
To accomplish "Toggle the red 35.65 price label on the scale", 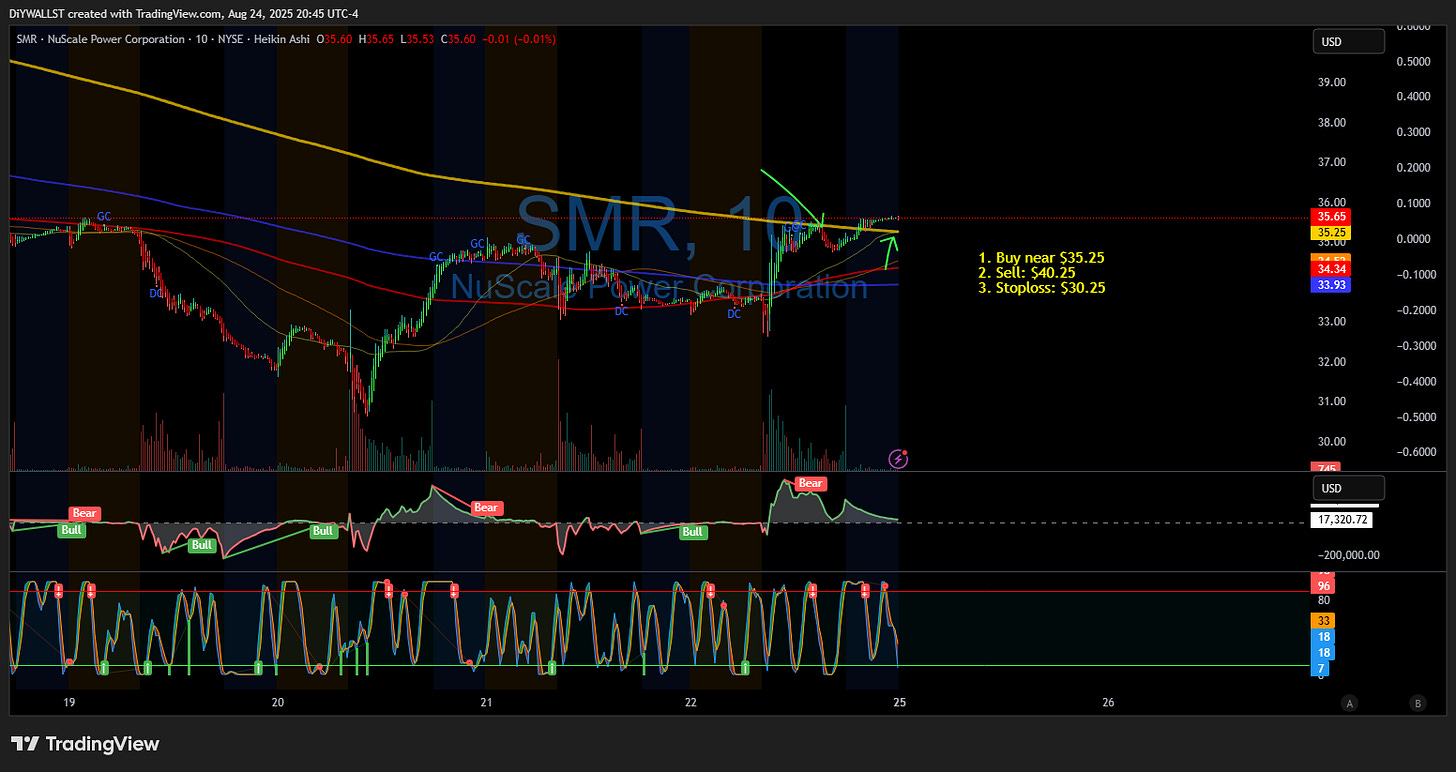I will pyautogui.click(x=1331, y=216).
